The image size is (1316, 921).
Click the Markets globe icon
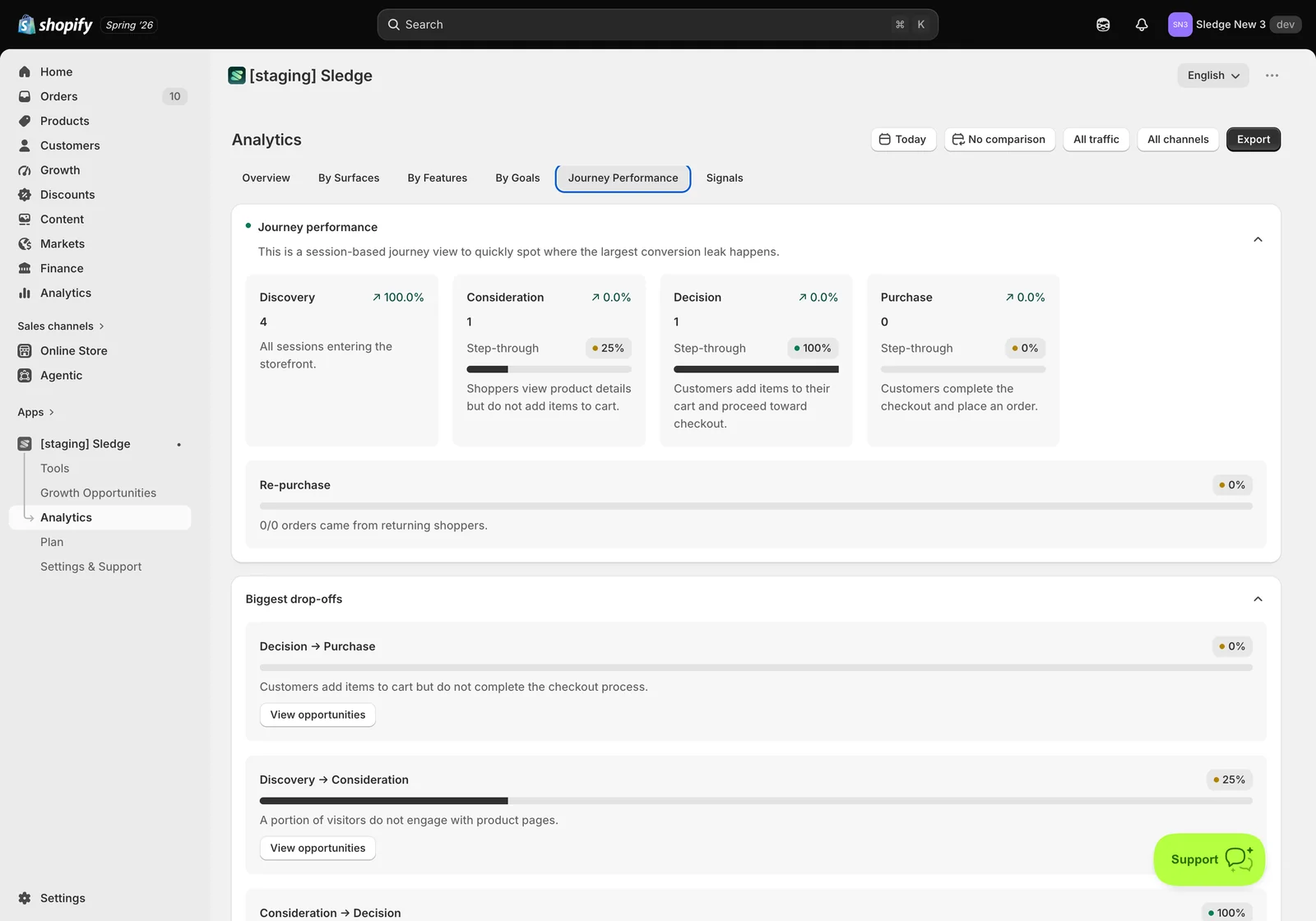[x=25, y=244]
